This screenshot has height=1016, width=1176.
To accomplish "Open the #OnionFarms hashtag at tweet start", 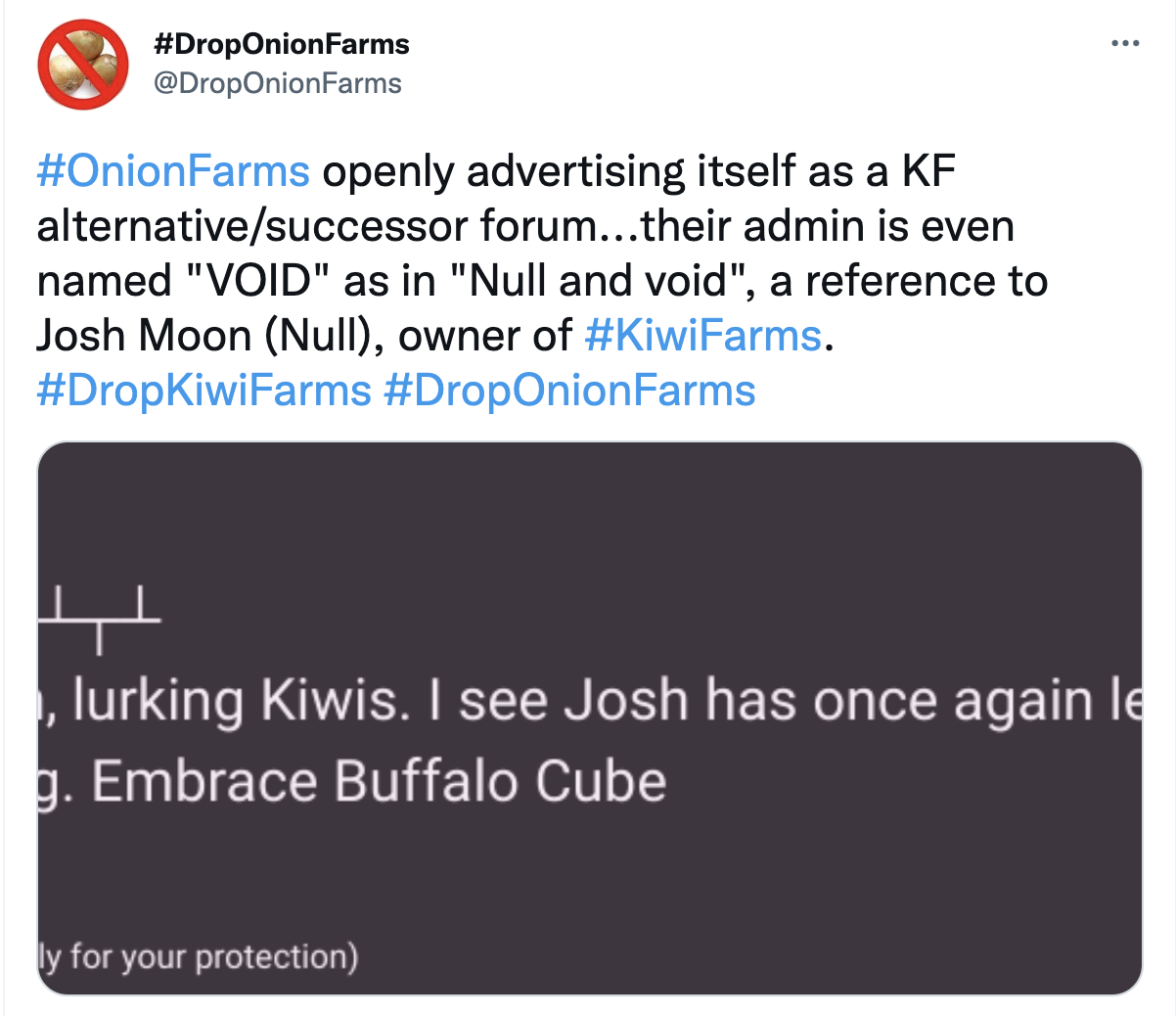I will [x=173, y=171].
